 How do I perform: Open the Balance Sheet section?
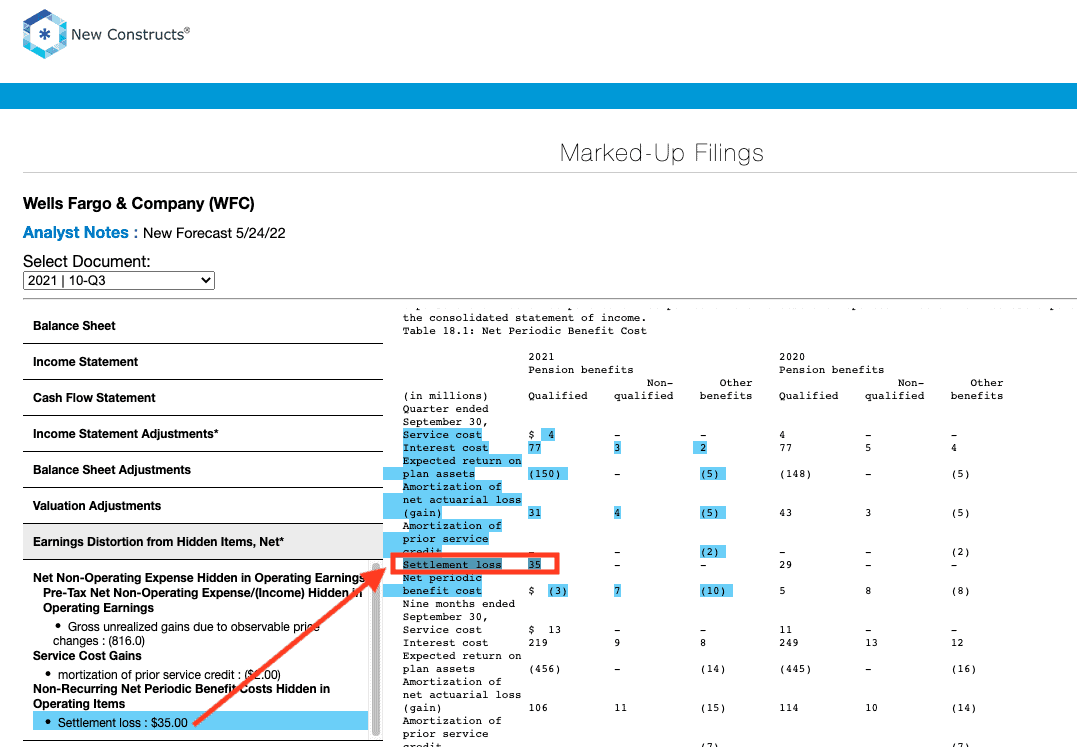(203, 325)
